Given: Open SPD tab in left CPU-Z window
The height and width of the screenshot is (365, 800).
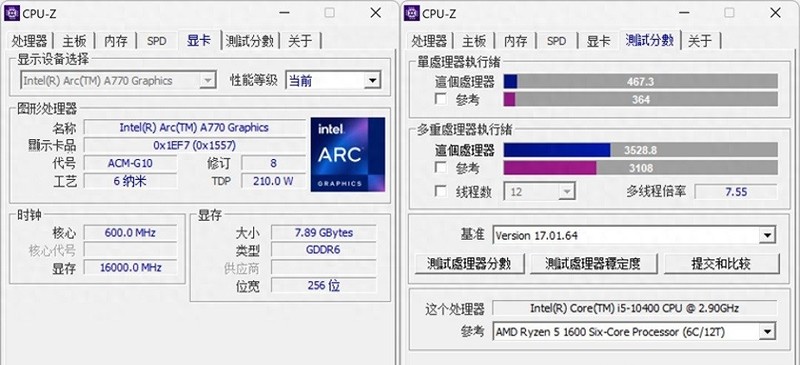Looking at the screenshot, I should [157, 41].
